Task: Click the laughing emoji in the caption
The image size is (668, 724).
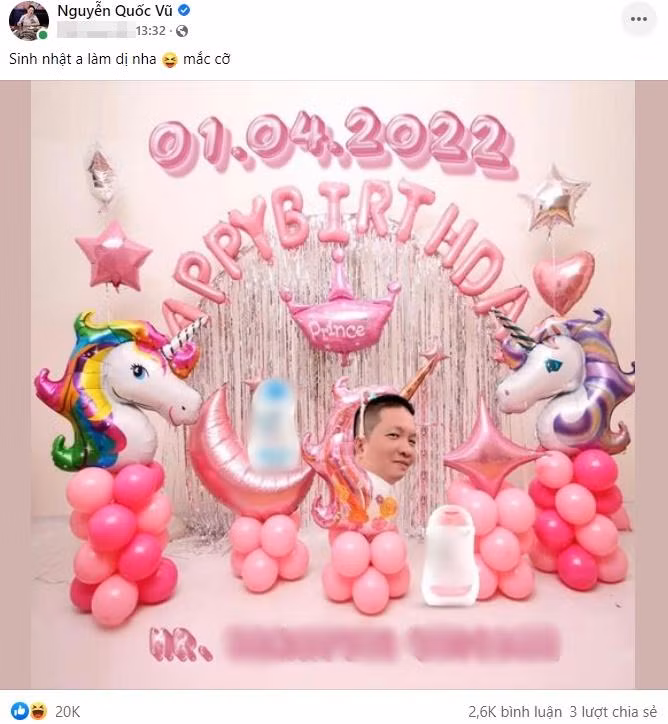Action: coord(169,60)
